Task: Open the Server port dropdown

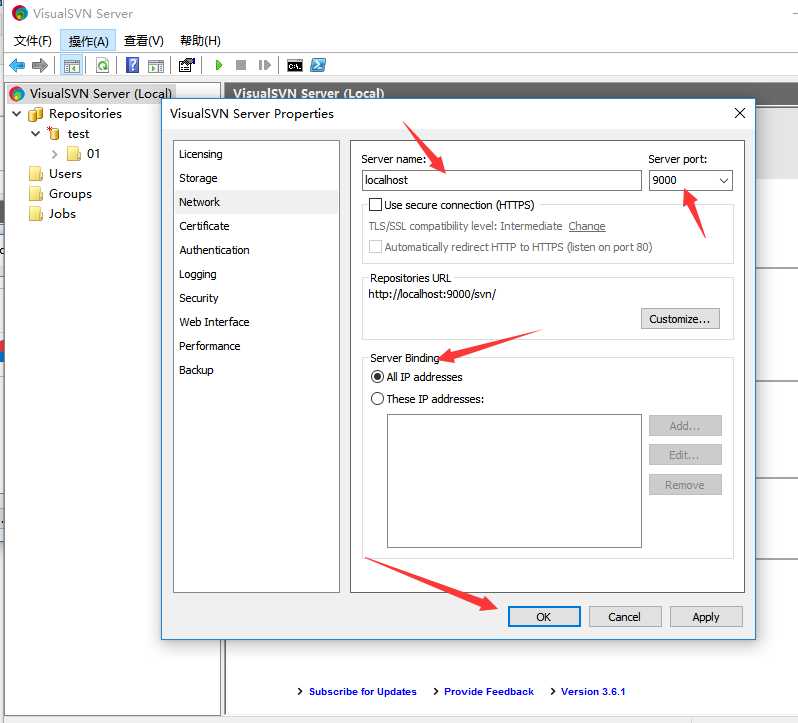Action: click(724, 181)
